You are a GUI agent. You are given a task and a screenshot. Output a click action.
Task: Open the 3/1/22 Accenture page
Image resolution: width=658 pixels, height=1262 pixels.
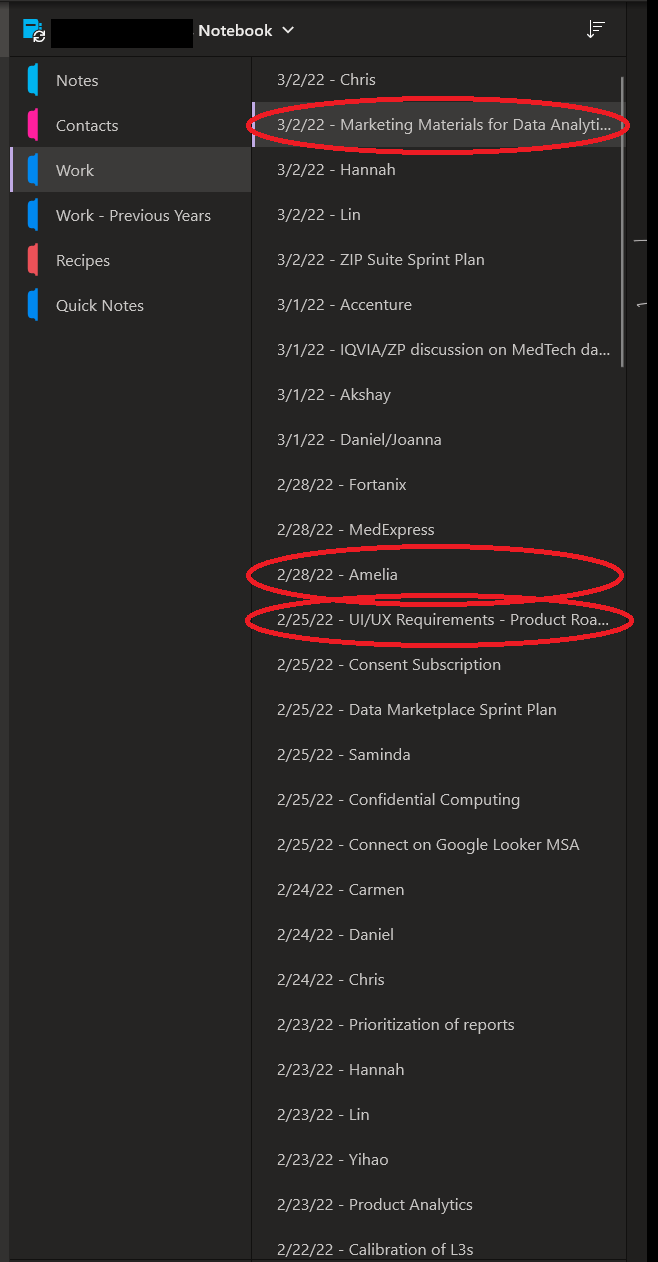pos(347,304)
